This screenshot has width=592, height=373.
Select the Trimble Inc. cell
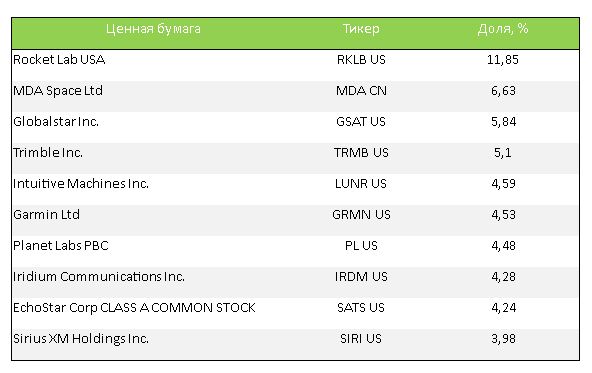pos(48,153)
